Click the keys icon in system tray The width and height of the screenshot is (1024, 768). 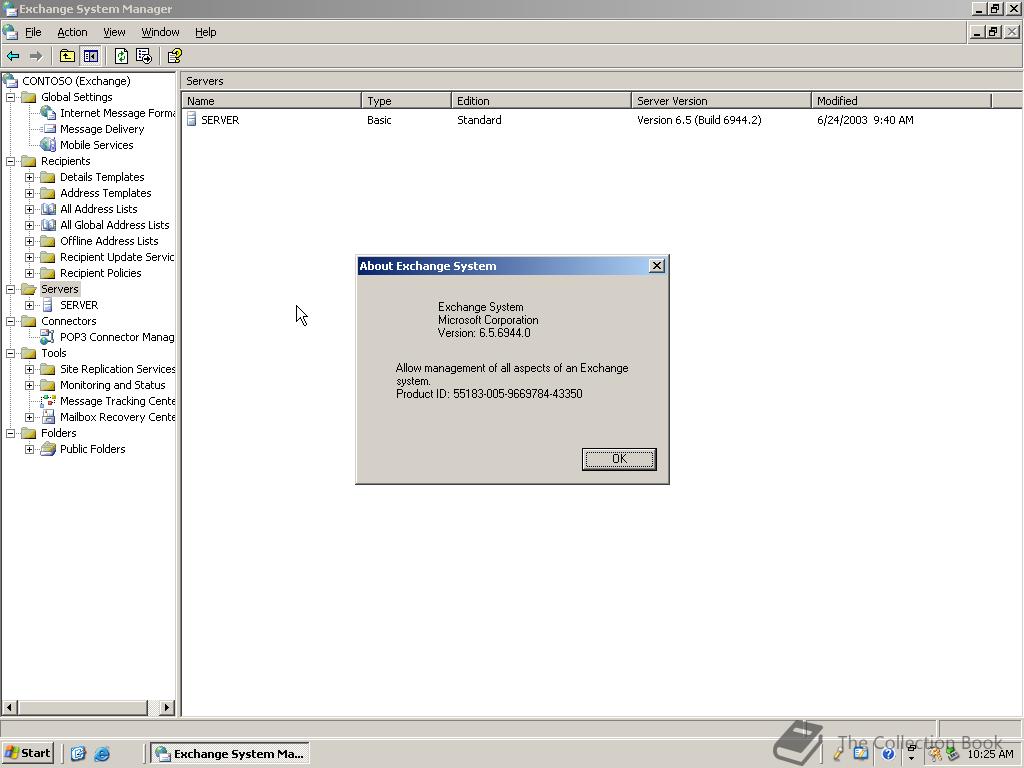(x=935, y=754)
